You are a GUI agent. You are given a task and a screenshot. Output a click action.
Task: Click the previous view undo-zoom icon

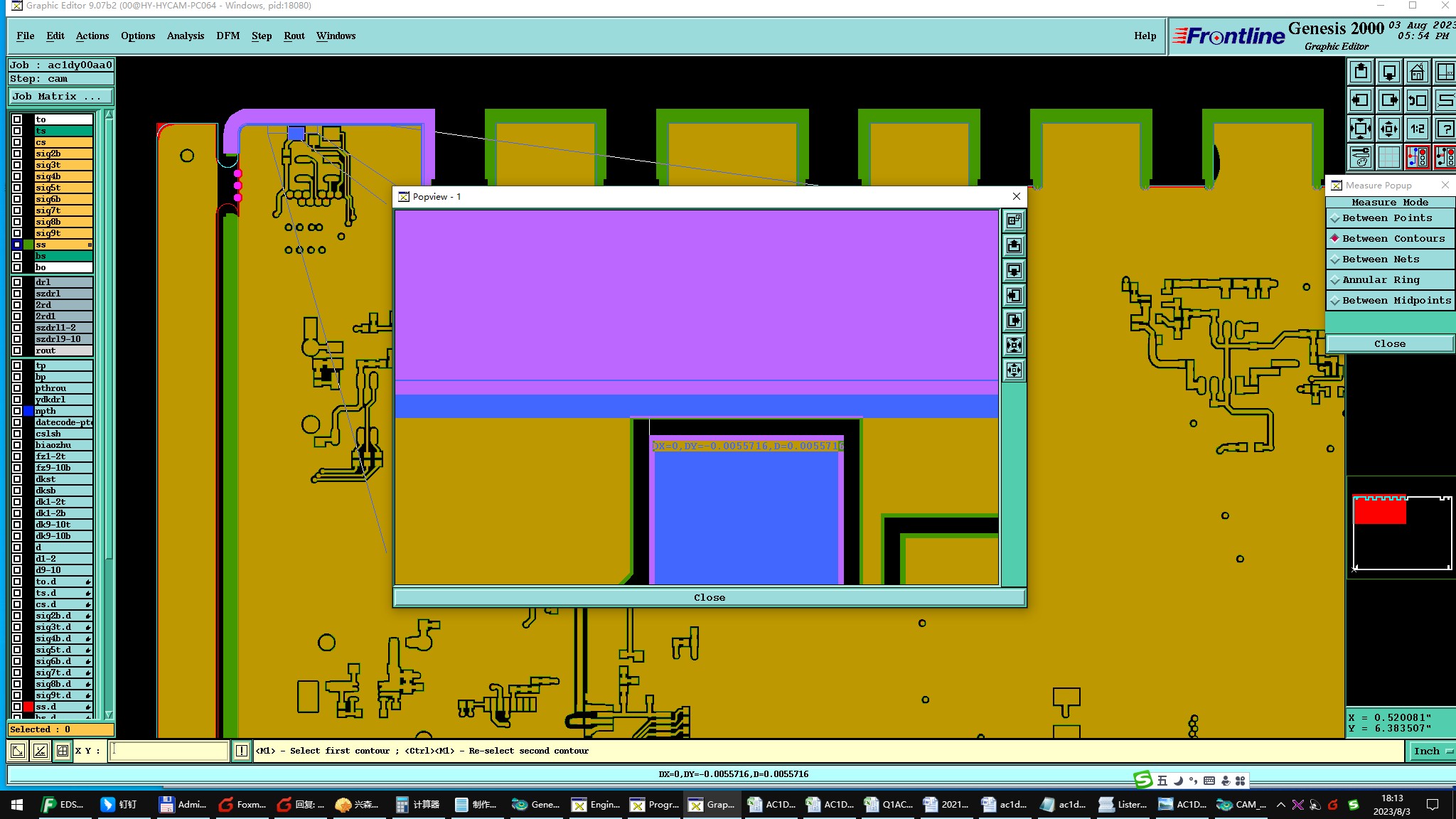pyautogui.click(x=1417, y=100)
